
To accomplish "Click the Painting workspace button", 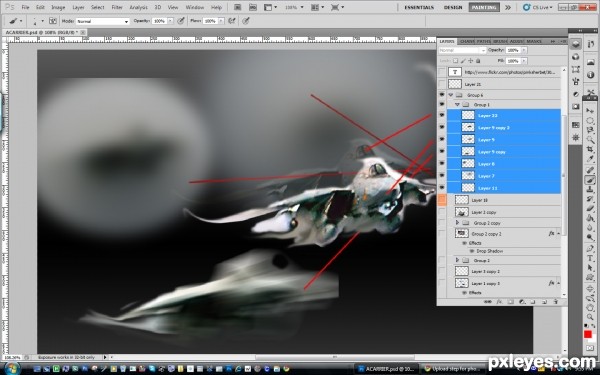I will (484, 7).
